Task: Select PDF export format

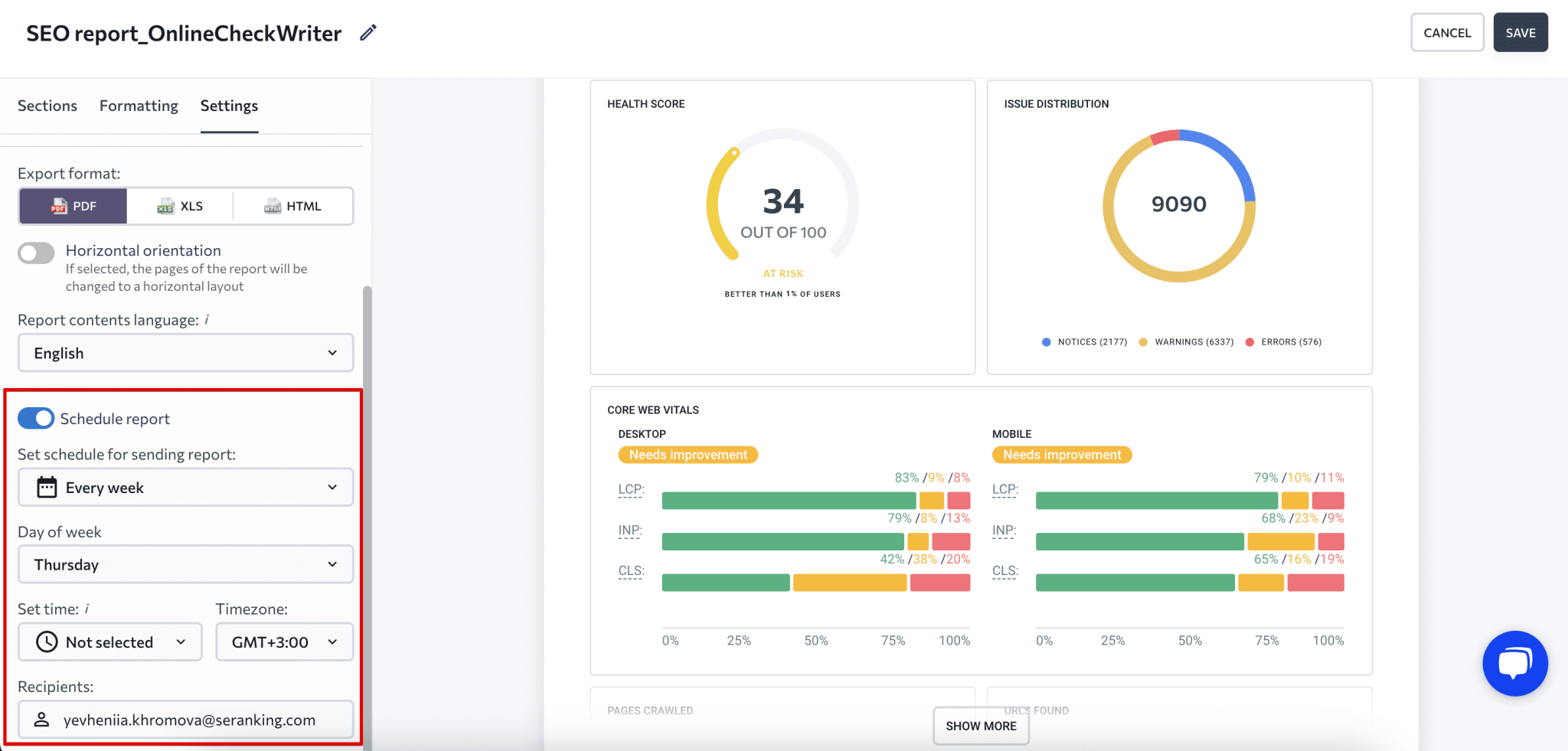Action: (x=73, y=206)
